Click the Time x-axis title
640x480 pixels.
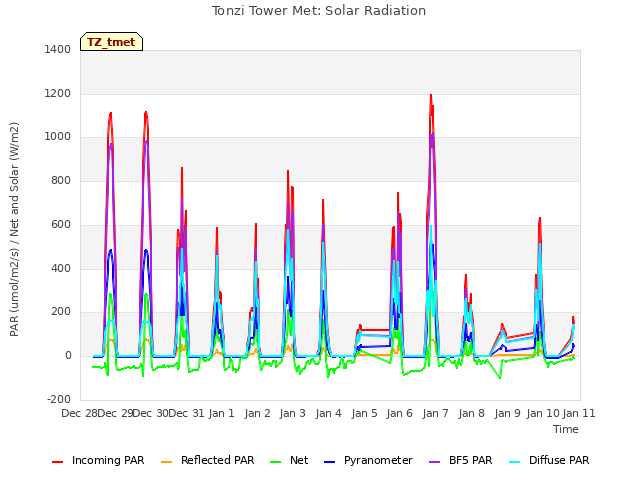point(566,429)
